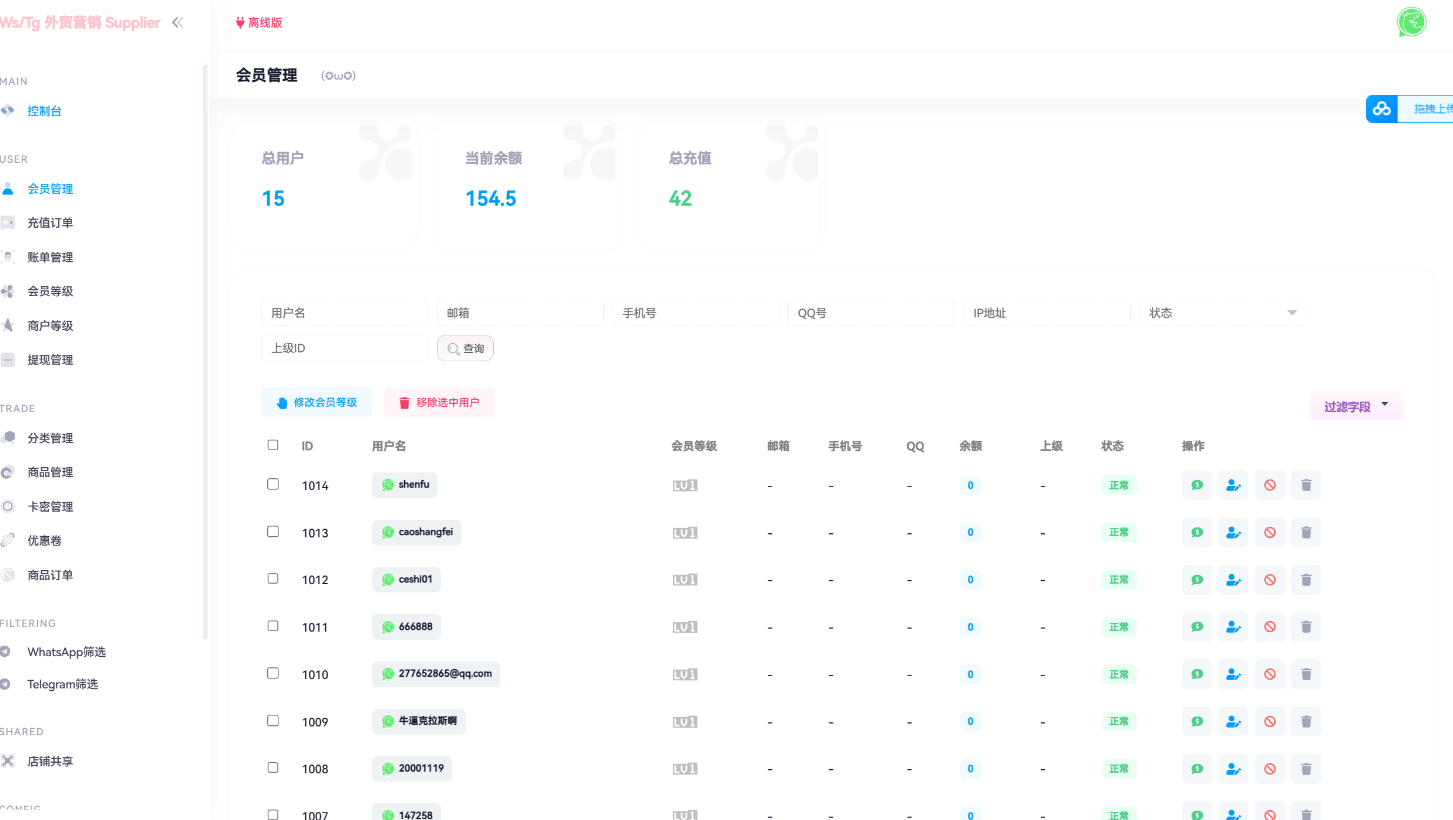Image resolution: width=1453 pixels, height=820 pixels.
Task: Click the cloud upload icon
Action: click(x=1381, y=109)
